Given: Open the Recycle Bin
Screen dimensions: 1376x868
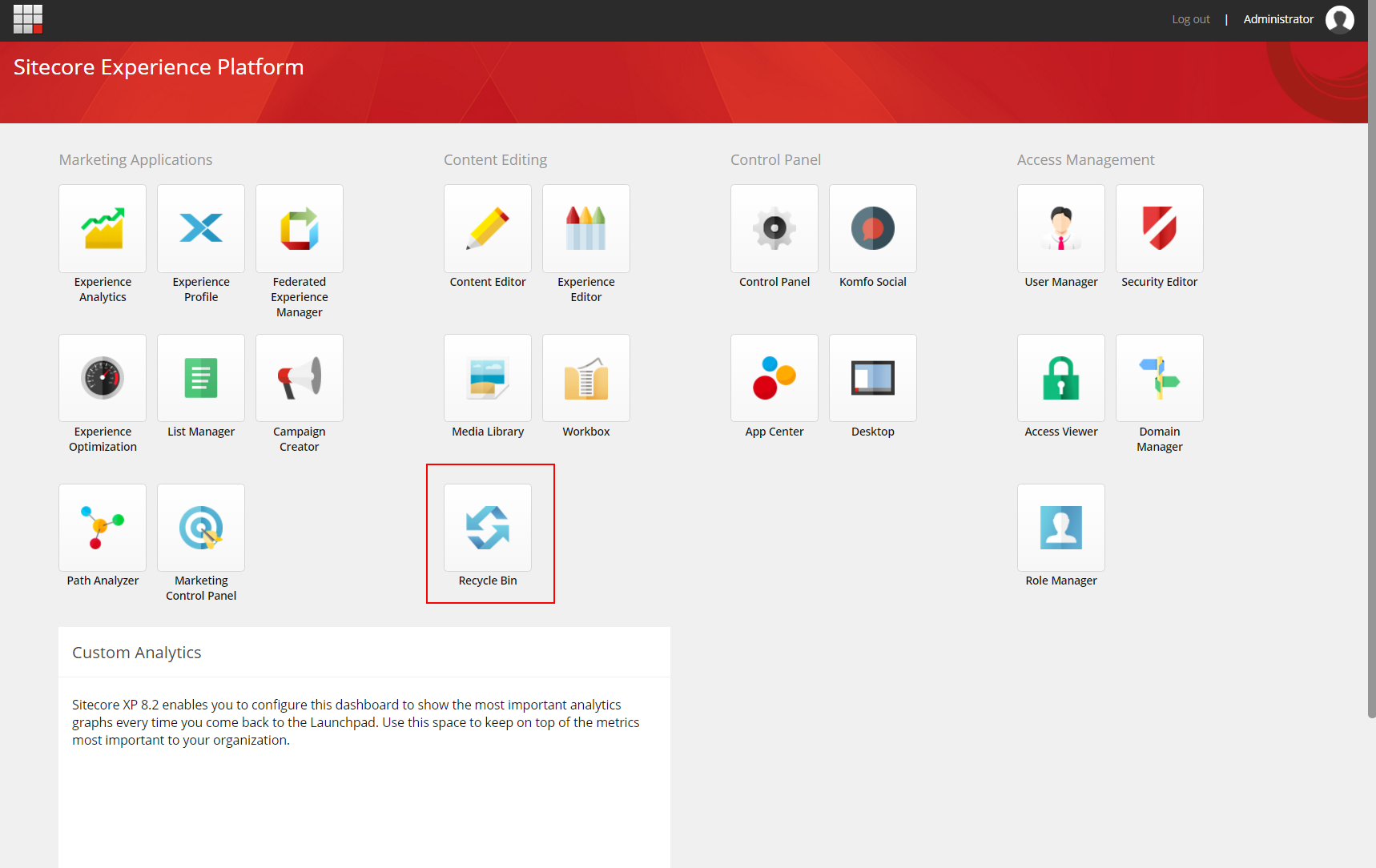Looking at the screenshot, I should [488, 528].
